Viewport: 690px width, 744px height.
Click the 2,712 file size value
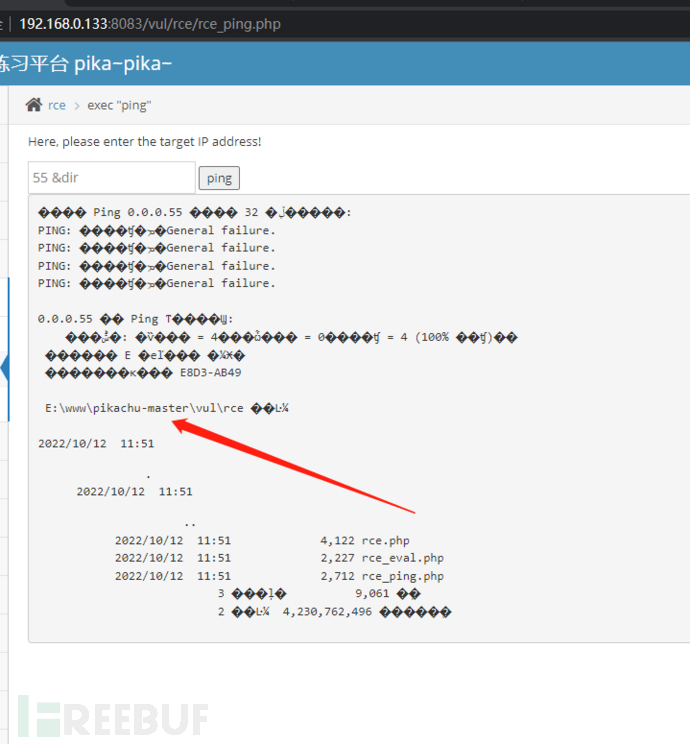337,576
